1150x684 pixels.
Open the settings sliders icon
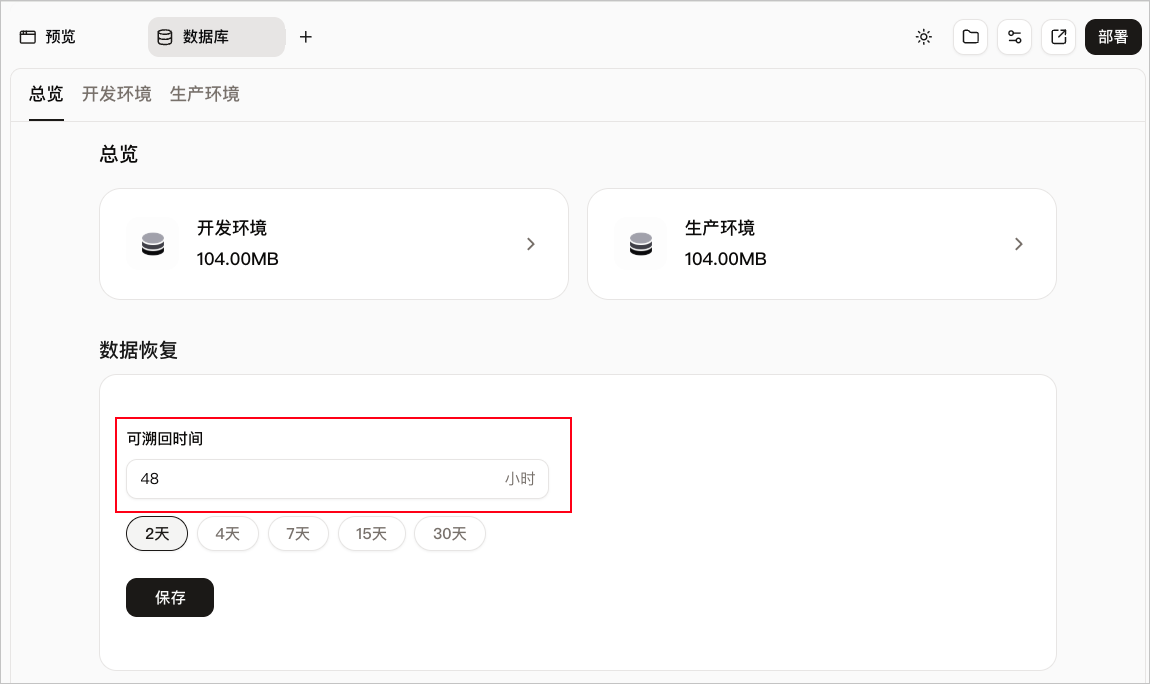click(1014, 37)
